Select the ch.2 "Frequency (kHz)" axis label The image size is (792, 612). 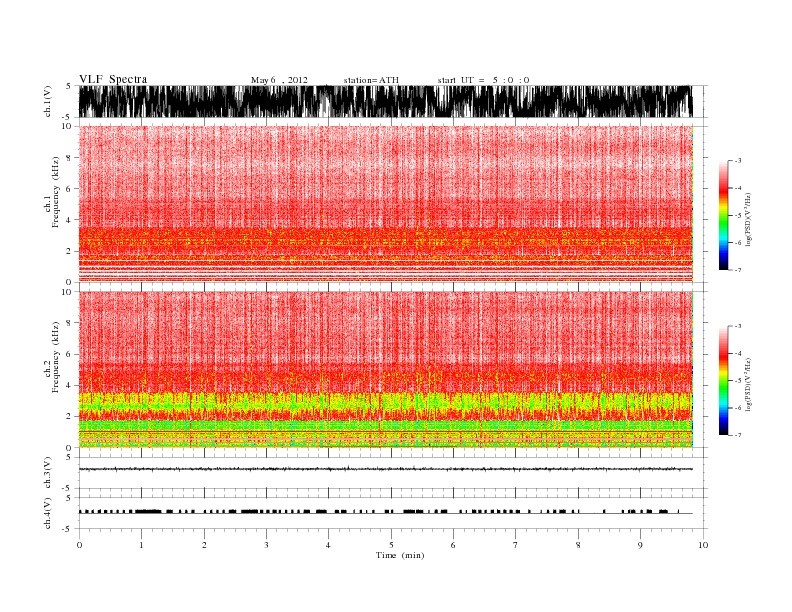[x=56, y=357]
